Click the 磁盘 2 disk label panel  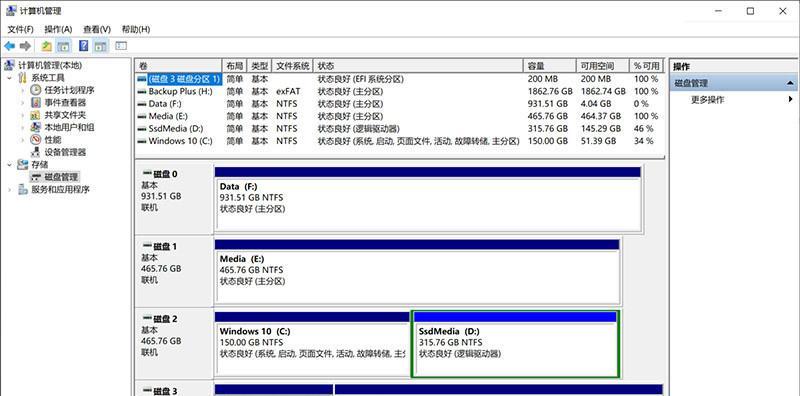(x=174, y=344)
